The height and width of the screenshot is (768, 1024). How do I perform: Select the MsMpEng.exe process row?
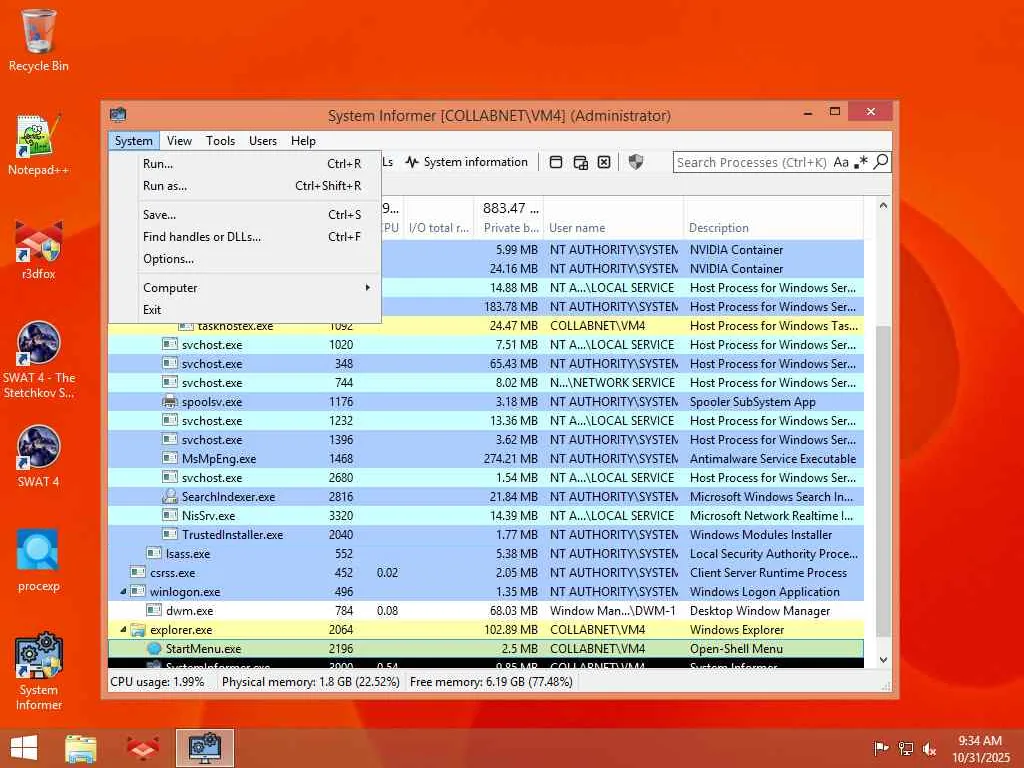coord(486,458)
